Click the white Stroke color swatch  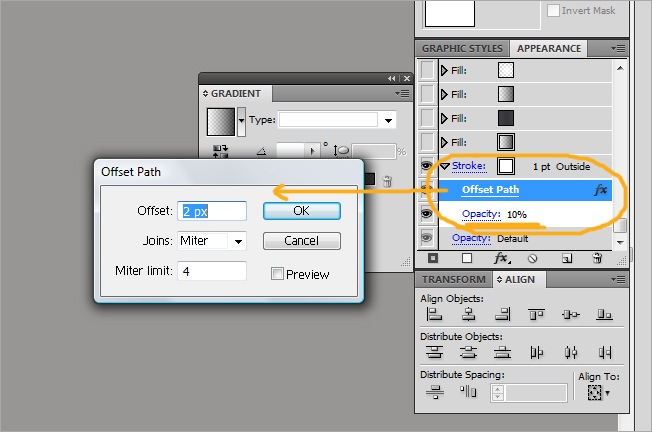point(506,166)
